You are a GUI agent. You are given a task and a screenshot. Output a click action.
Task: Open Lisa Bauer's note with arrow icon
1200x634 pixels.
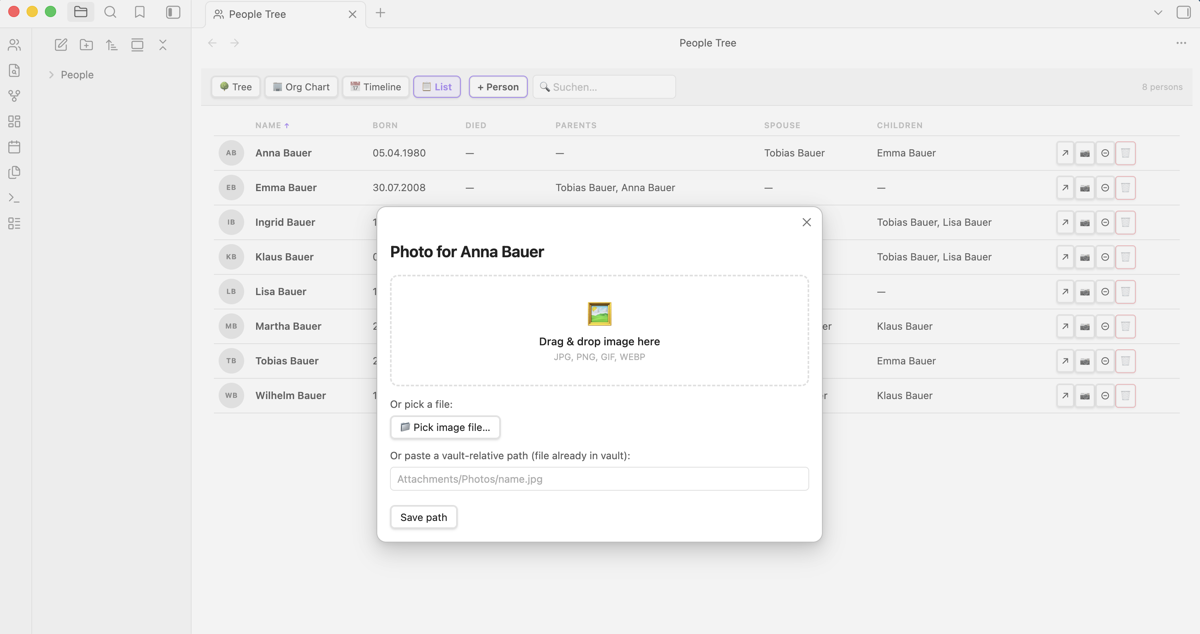pyautogui.click(x=1065, y=292)
